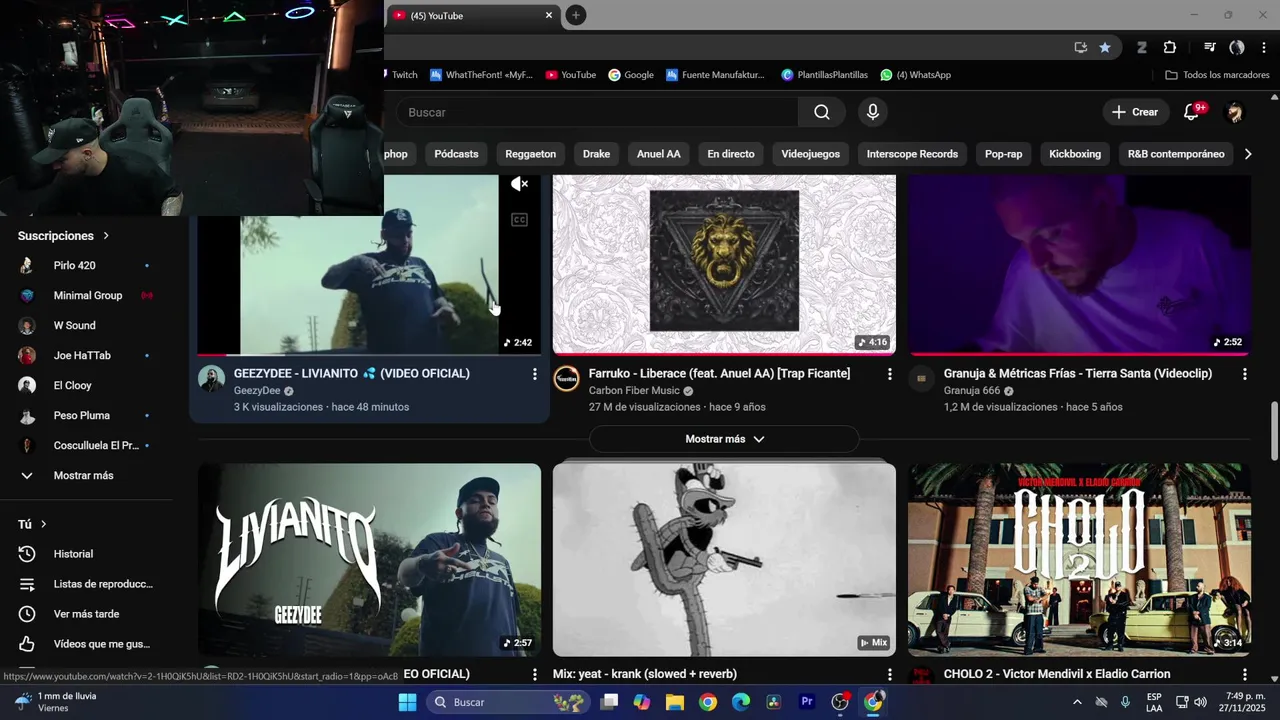
Task: Open the Tú section in sidebar
Action: click(x=32, y=524)
